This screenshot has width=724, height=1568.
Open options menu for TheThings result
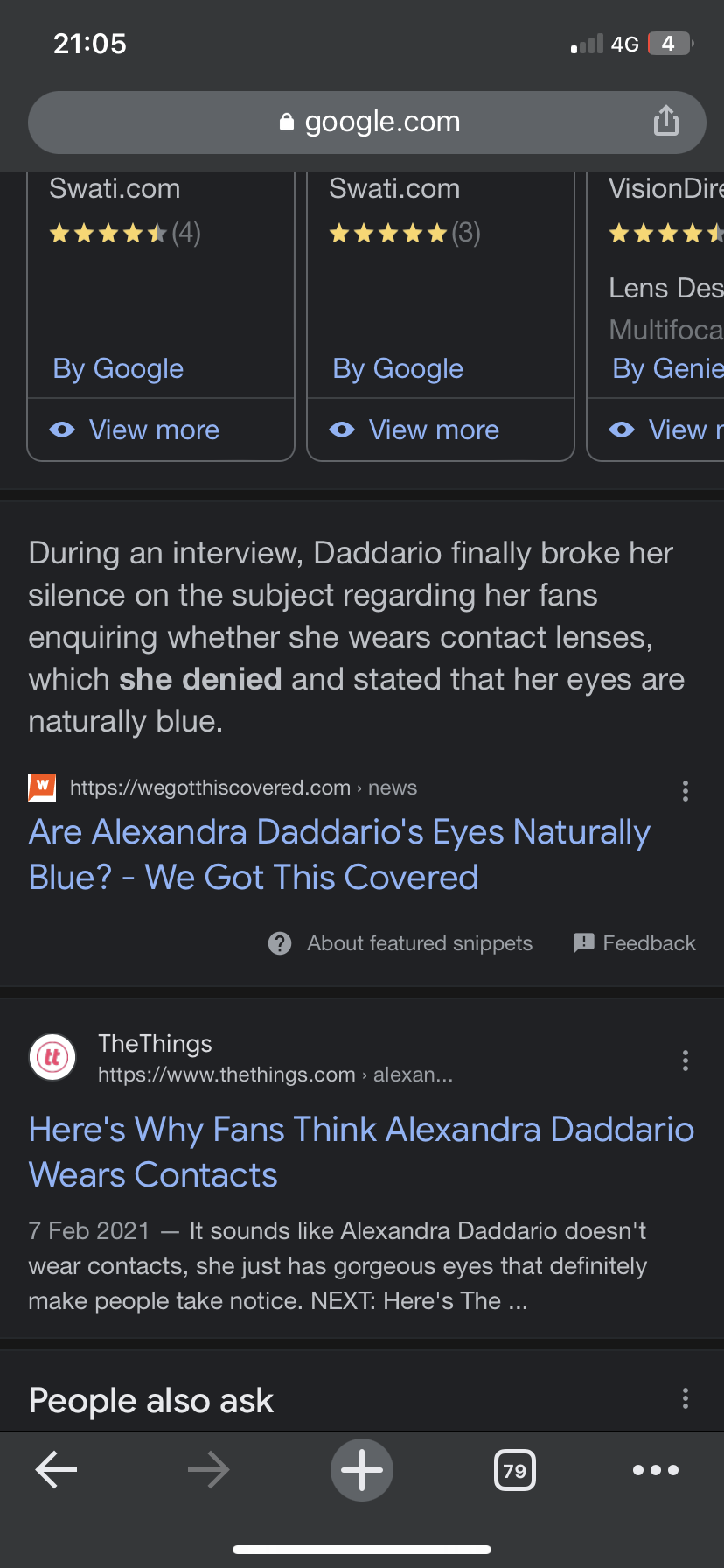pyautogui.click(x=686, y=1060)
